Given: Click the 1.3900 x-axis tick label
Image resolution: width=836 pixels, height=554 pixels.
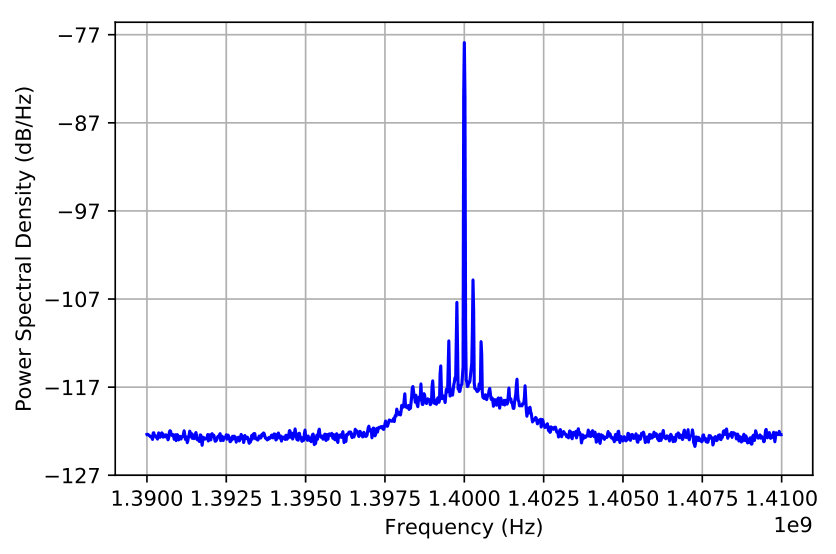Looking at the screenshot, I should coord(147,499).
